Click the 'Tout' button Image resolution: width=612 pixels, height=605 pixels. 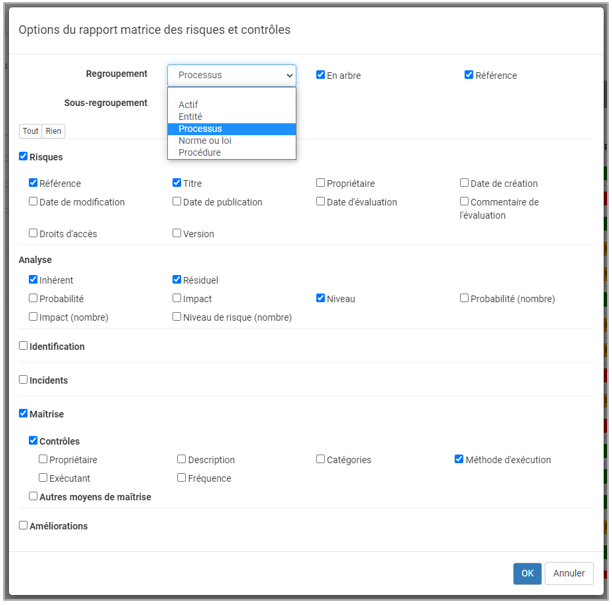pos(31,131)
